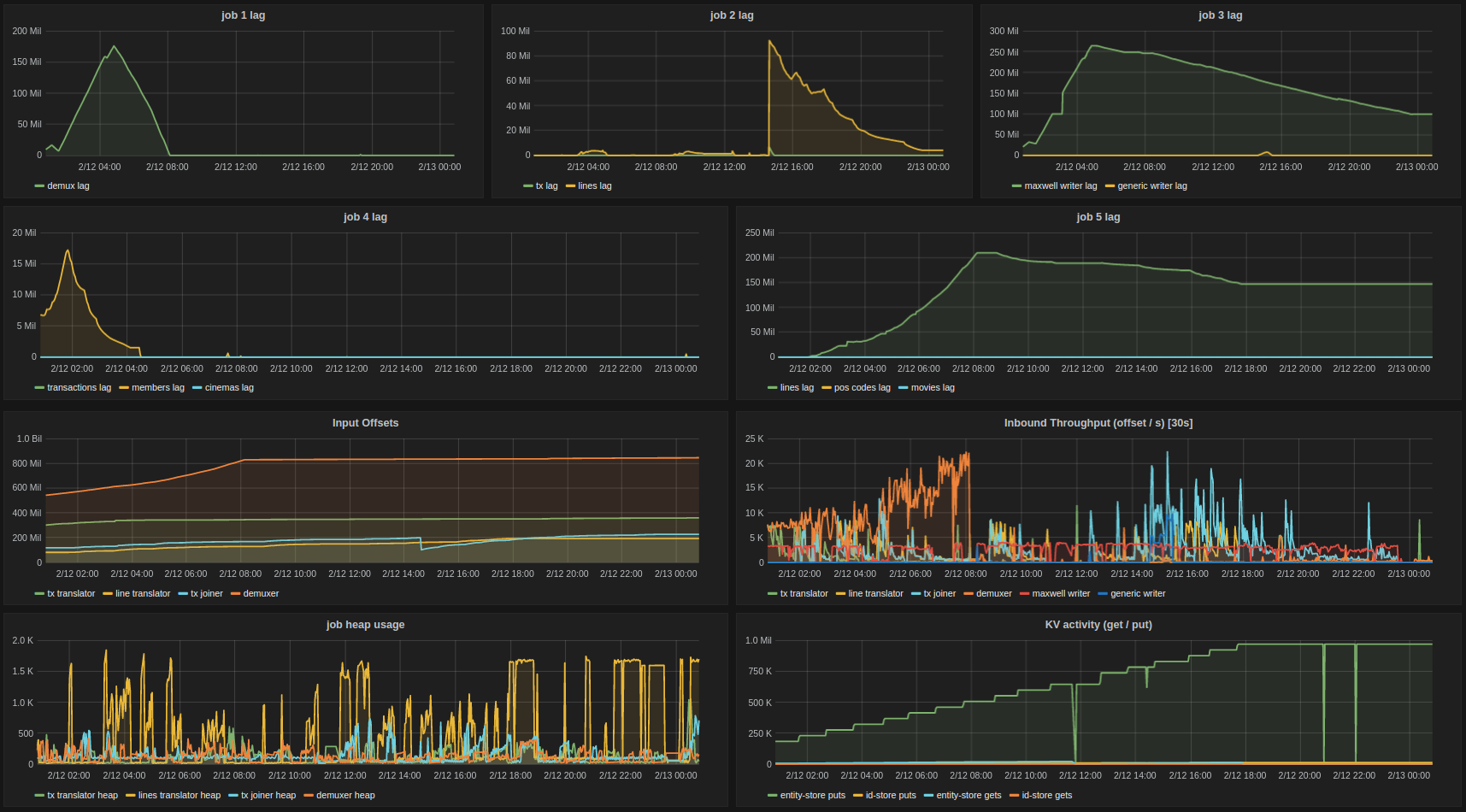
Task: Open the job 5 lag panel title
Action: (x=1098, y=217)
